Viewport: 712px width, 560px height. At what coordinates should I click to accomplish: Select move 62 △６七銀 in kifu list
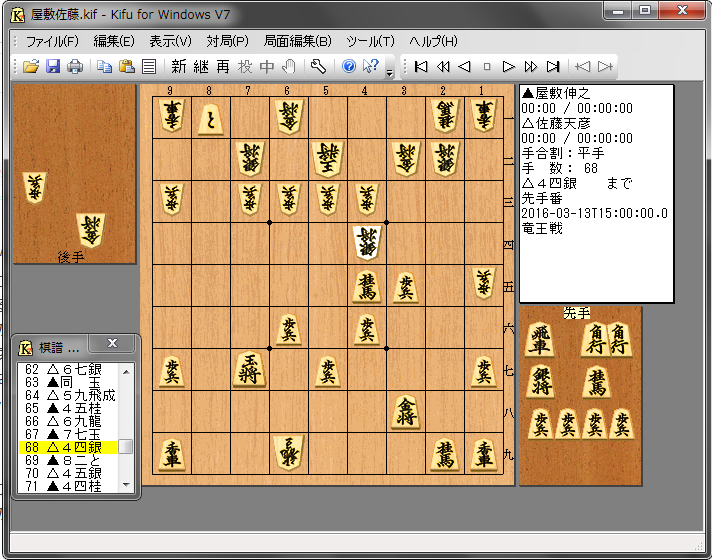pyautogui.click(x=68, y=369)
